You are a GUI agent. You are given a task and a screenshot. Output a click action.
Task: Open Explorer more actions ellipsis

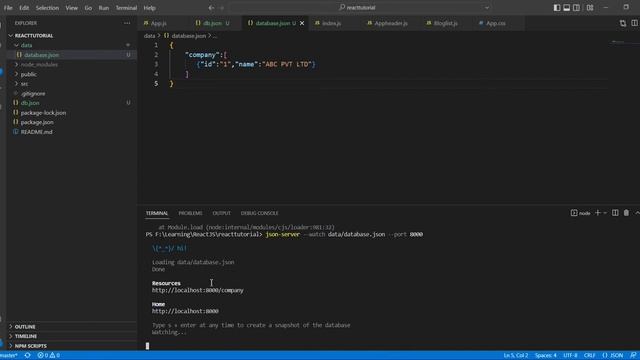[x=127, y=23]
